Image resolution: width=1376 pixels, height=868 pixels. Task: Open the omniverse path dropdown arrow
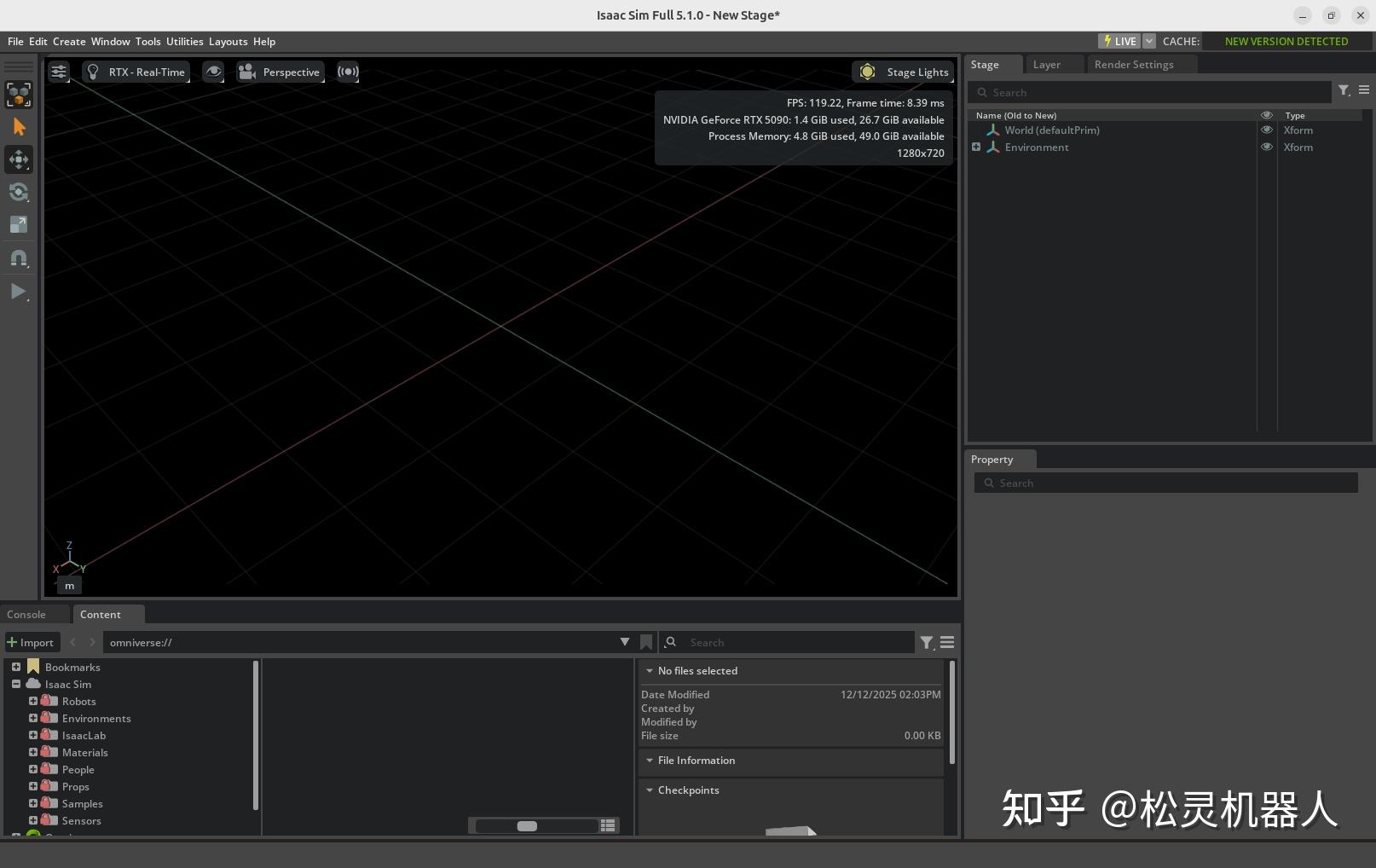click(x=625, y=642)
